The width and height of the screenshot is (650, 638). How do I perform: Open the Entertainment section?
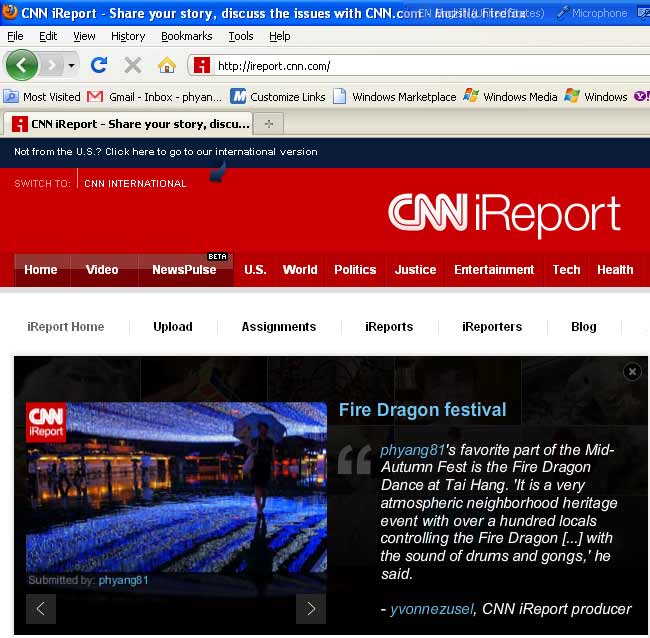click(494, 270)
